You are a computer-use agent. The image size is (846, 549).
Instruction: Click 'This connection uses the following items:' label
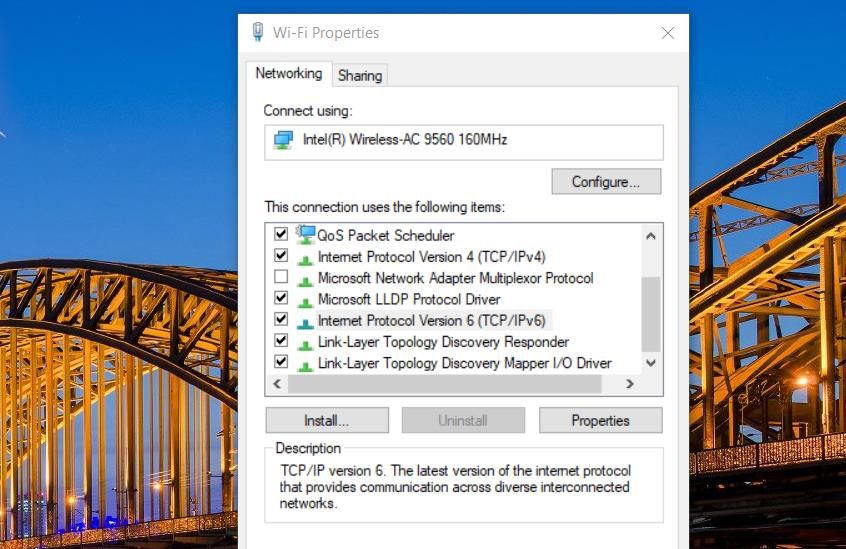point(385,207)
